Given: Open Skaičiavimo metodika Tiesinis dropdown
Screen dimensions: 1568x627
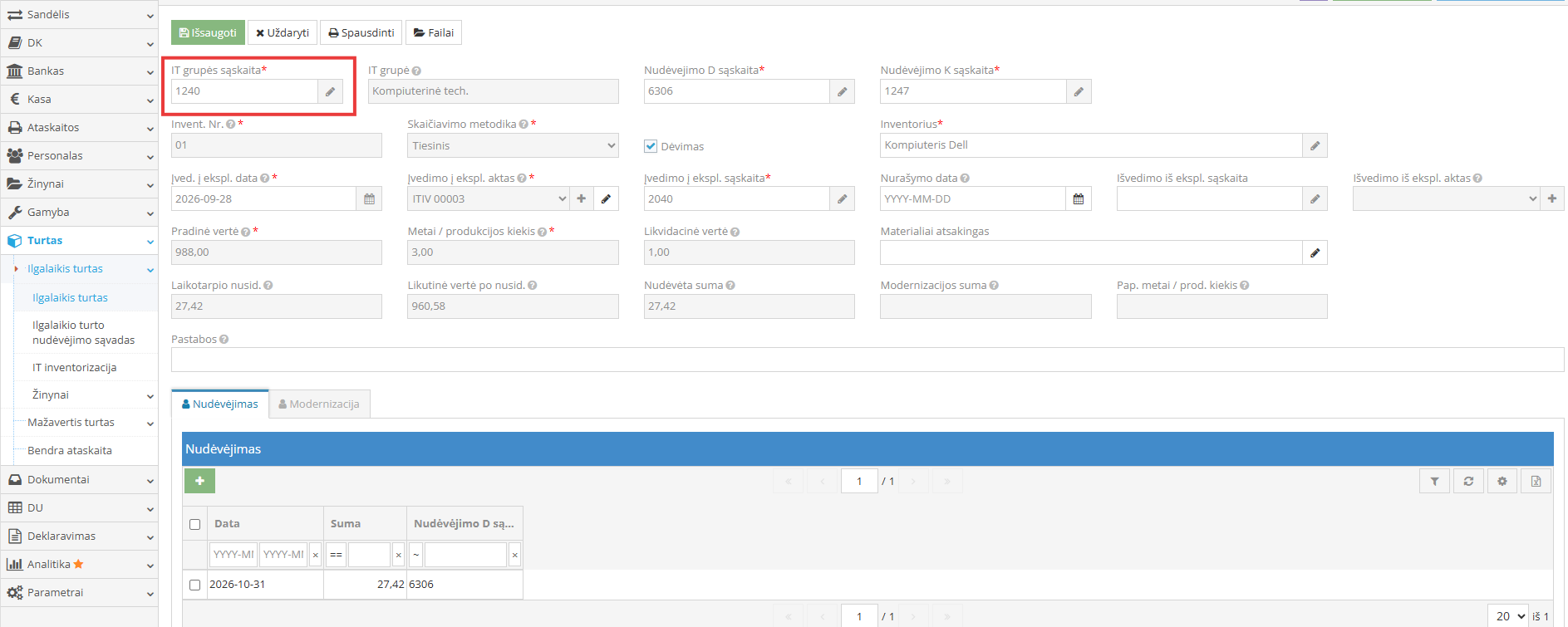Looking at the screenshot, I should click(x=513, y=145).
